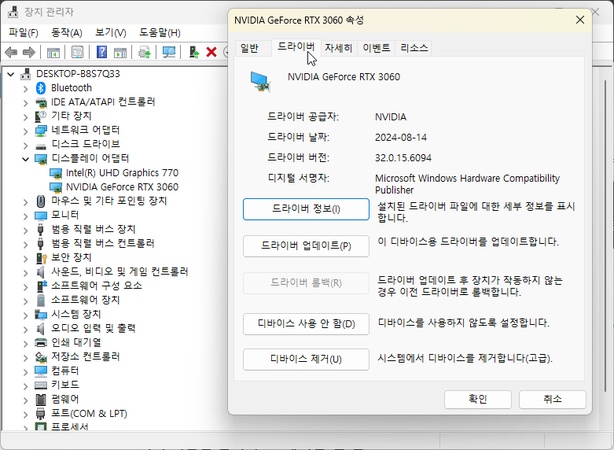Image resolution: width=614 pixels, height=450 pixels.
Task: Click the Device Manager title bar icon
Action: coord(13,12)
